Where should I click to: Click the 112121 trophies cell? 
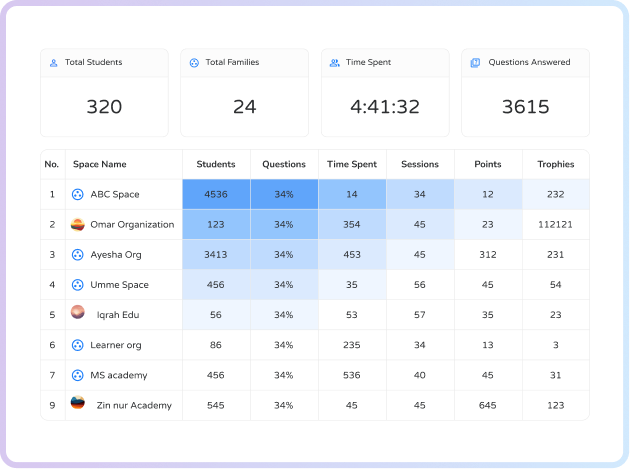pos(555,225)
